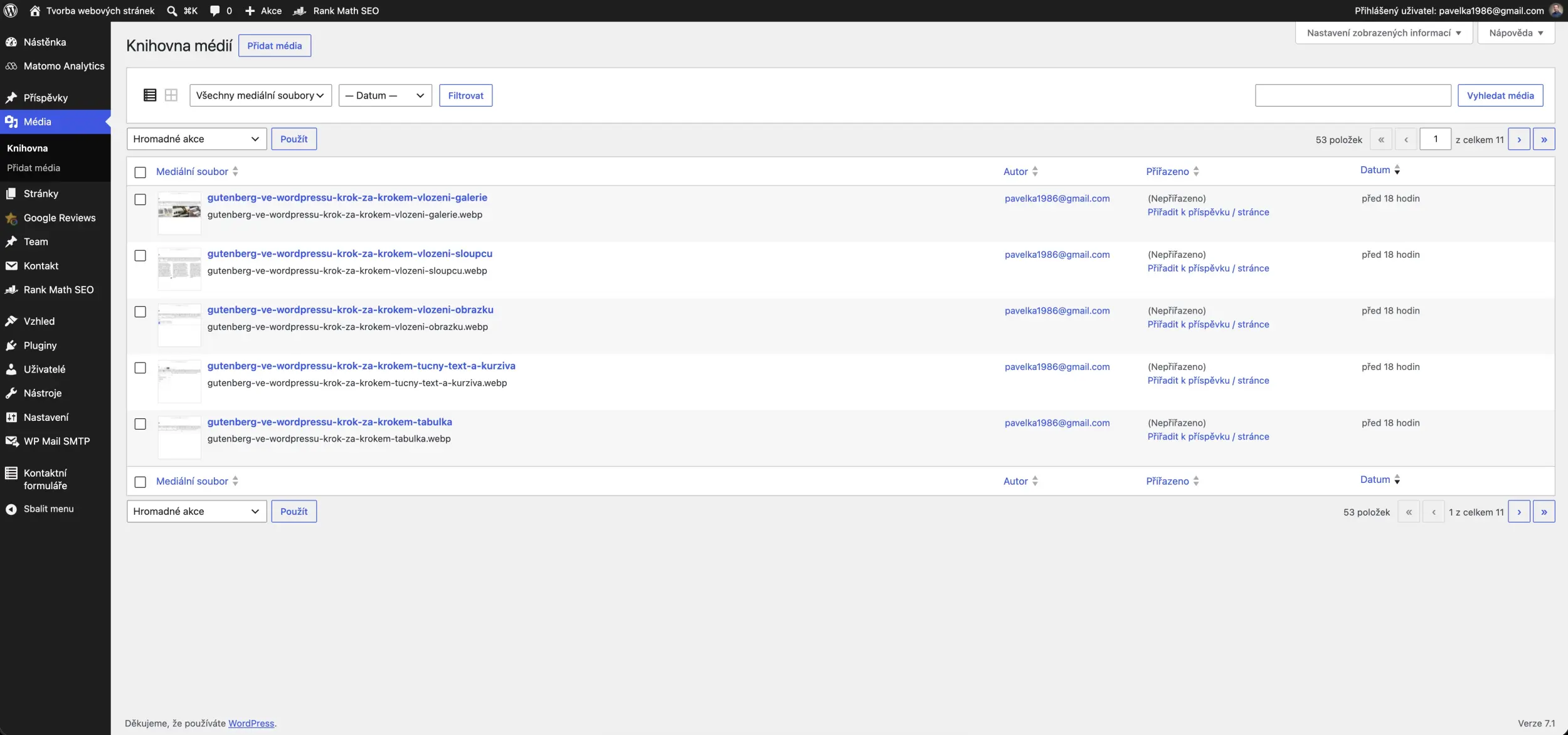Focus the media search input field

coord(1353,95)
